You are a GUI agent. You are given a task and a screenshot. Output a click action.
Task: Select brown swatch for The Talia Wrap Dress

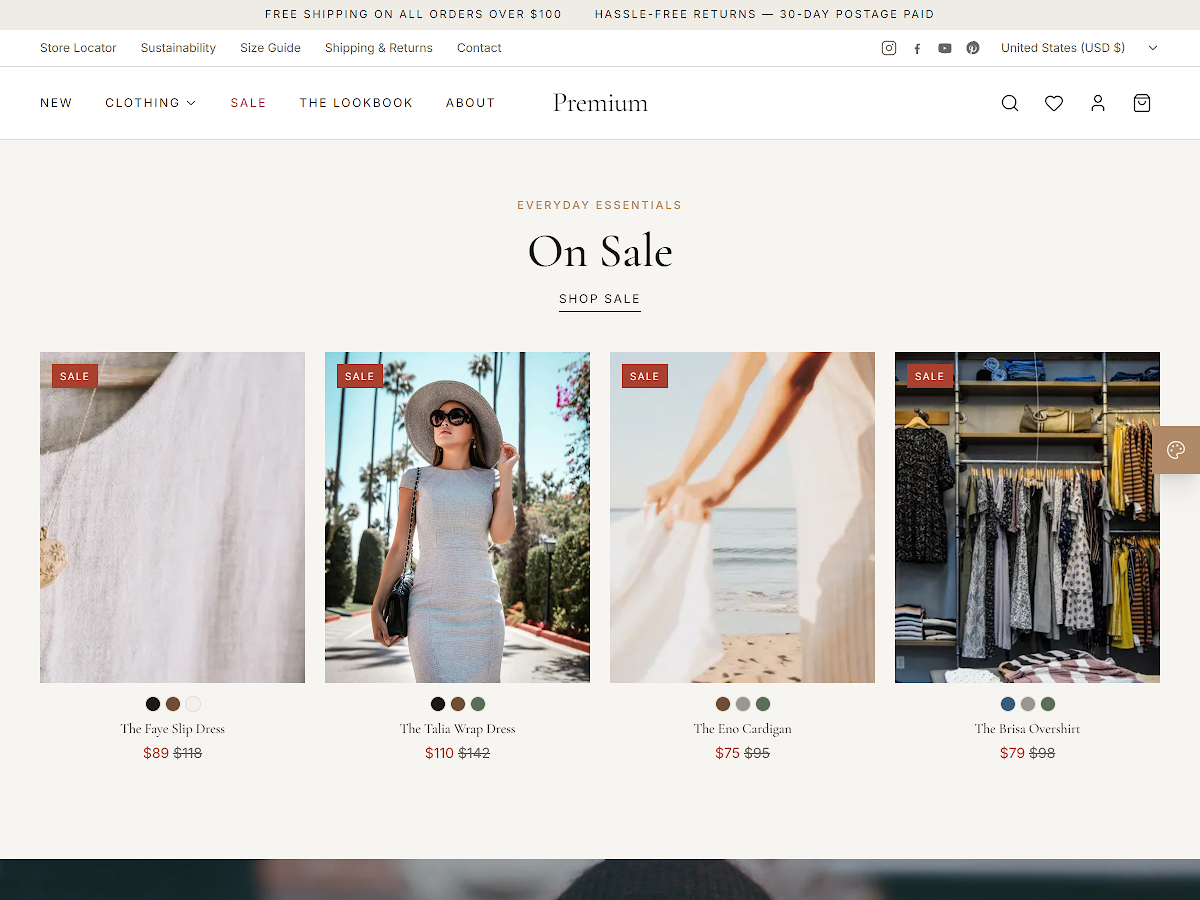(458, 704)
